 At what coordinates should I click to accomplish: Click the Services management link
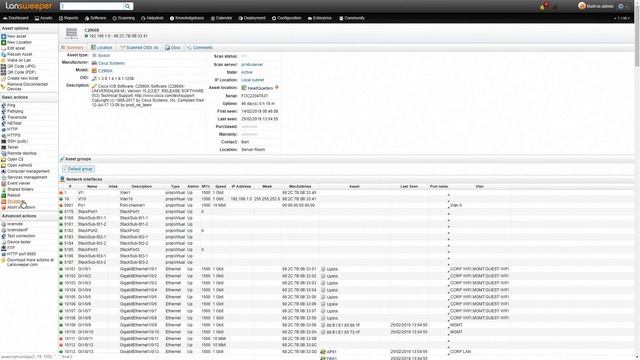point(27,178)
